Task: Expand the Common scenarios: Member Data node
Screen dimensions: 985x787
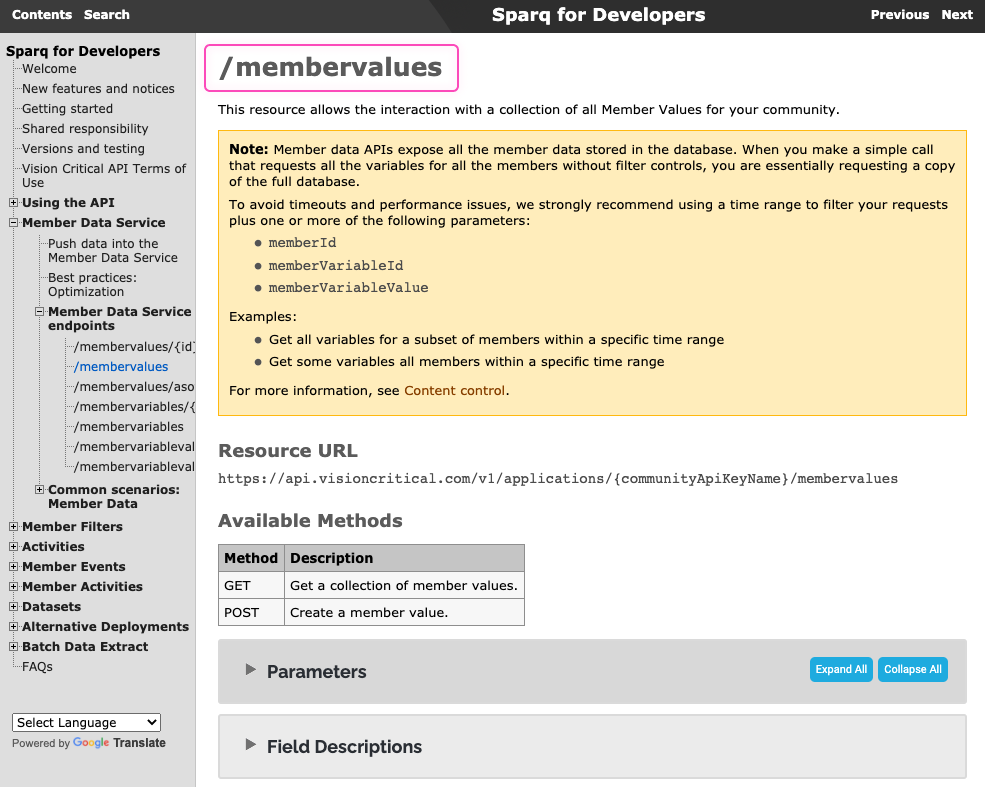Action: coord(40,490)
